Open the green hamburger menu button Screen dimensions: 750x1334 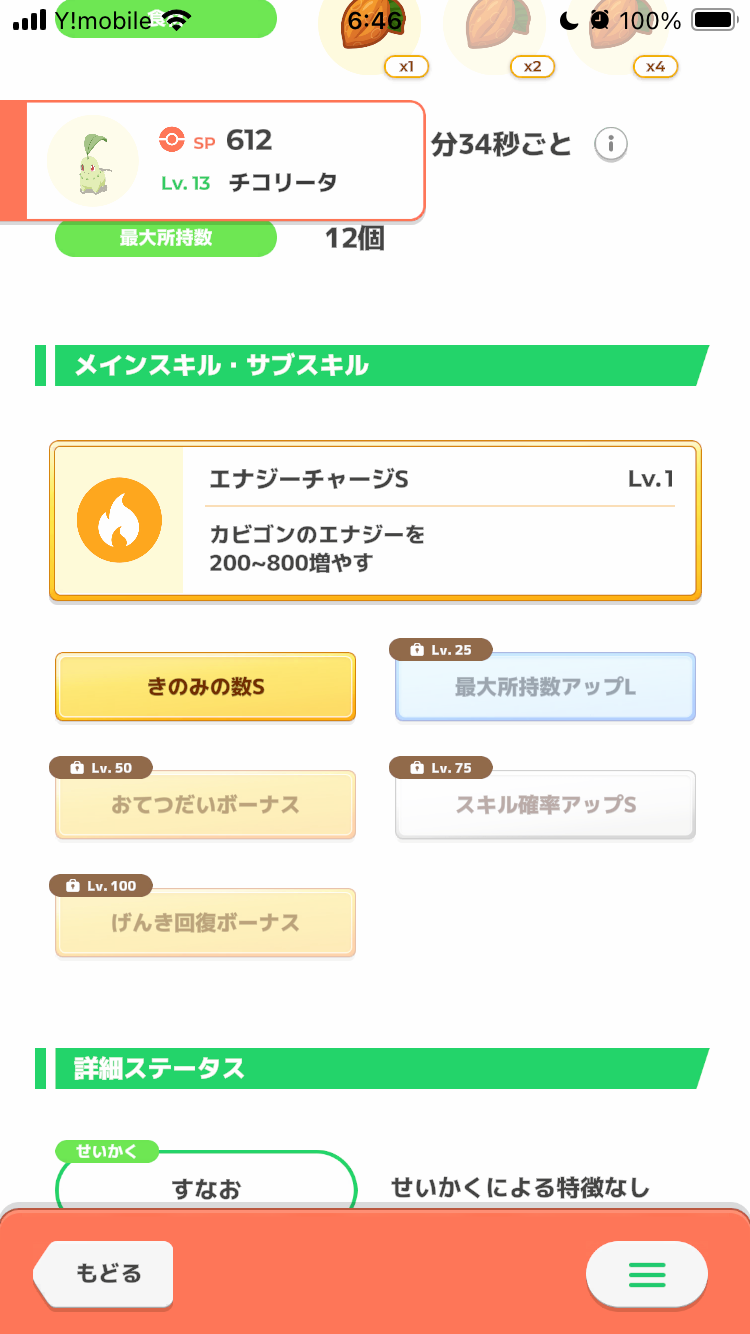coord(646,1274)
